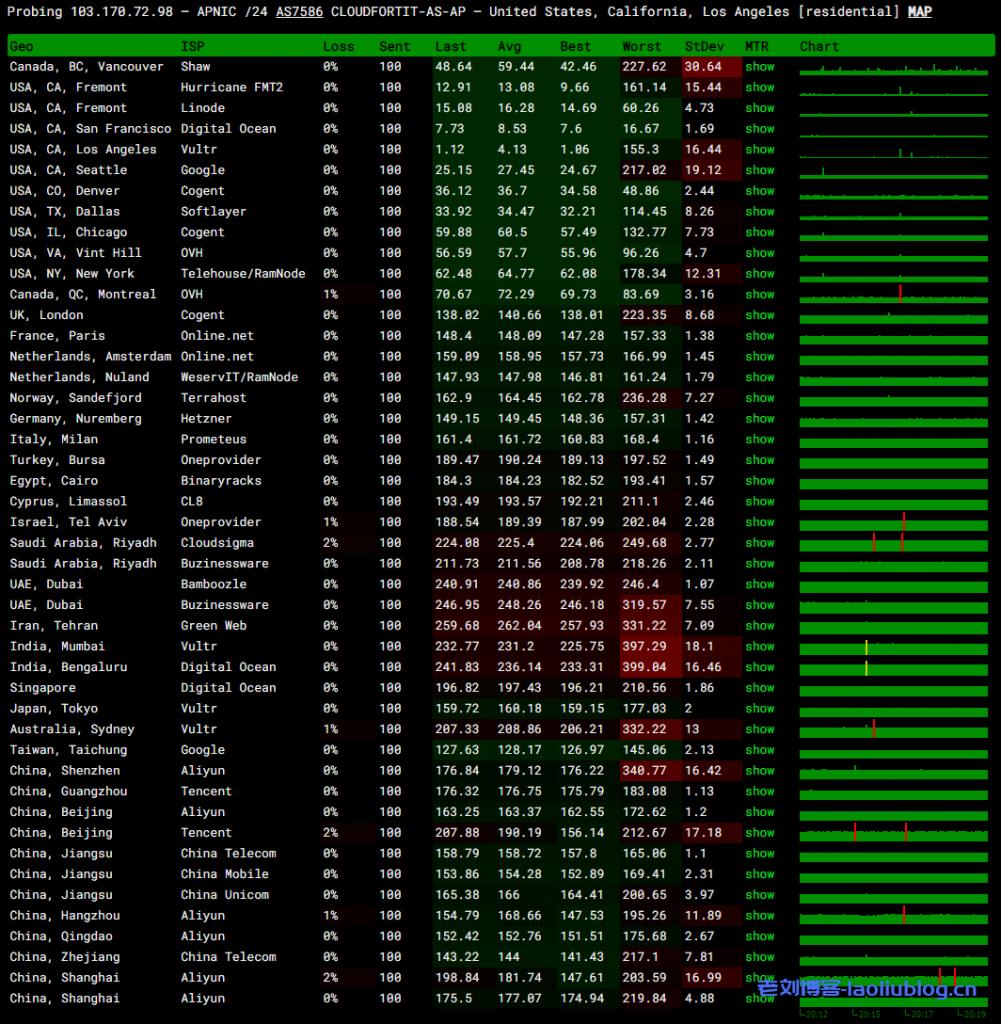Click the Geo column header
This screenshot has width=1001, height=1024.
[21, 47]
